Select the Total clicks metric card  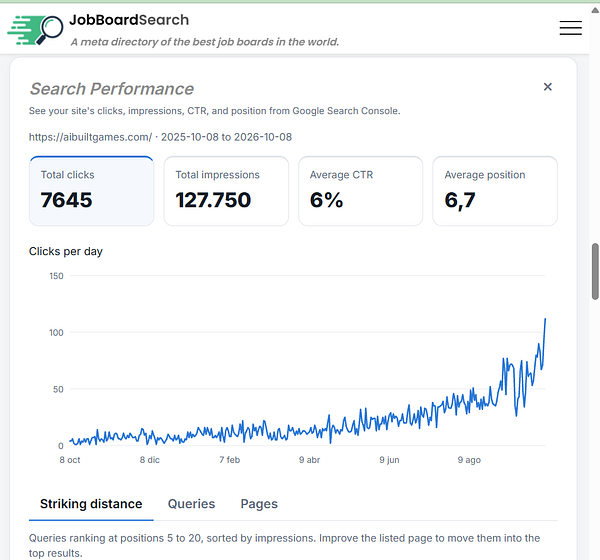(x=91, y=191)
